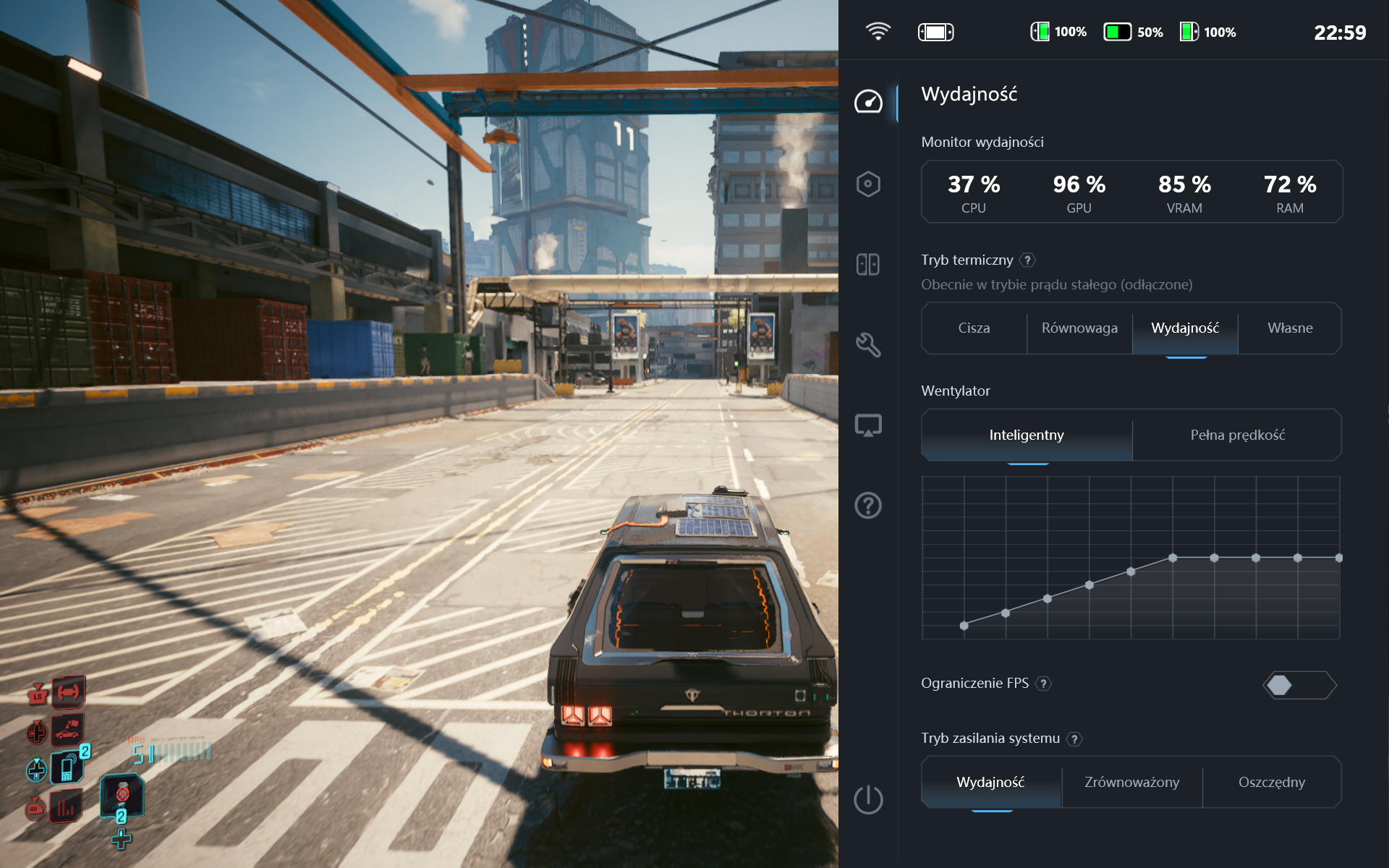Select Wydajność thermal mode

(x=1185, y=328)
